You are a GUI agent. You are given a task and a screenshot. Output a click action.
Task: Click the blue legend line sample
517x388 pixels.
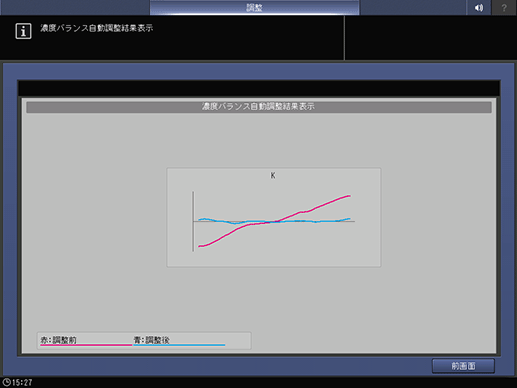click(x=179, y=345)
